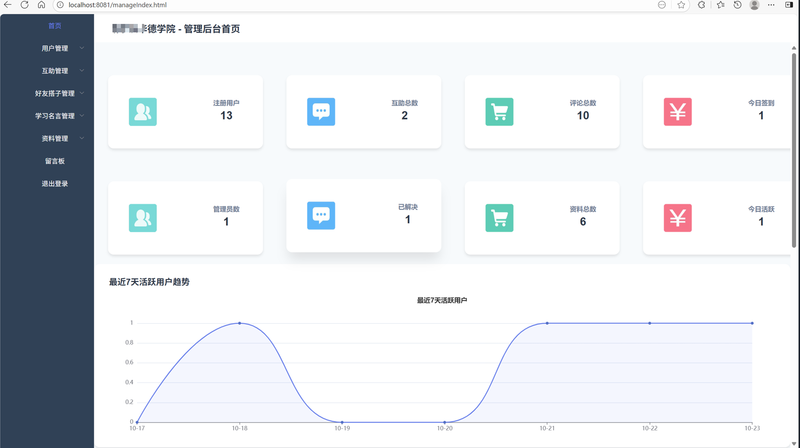Click the 今日签到 yen icon
This screenshot has width=800, height=448.
(x=677, y=111)
